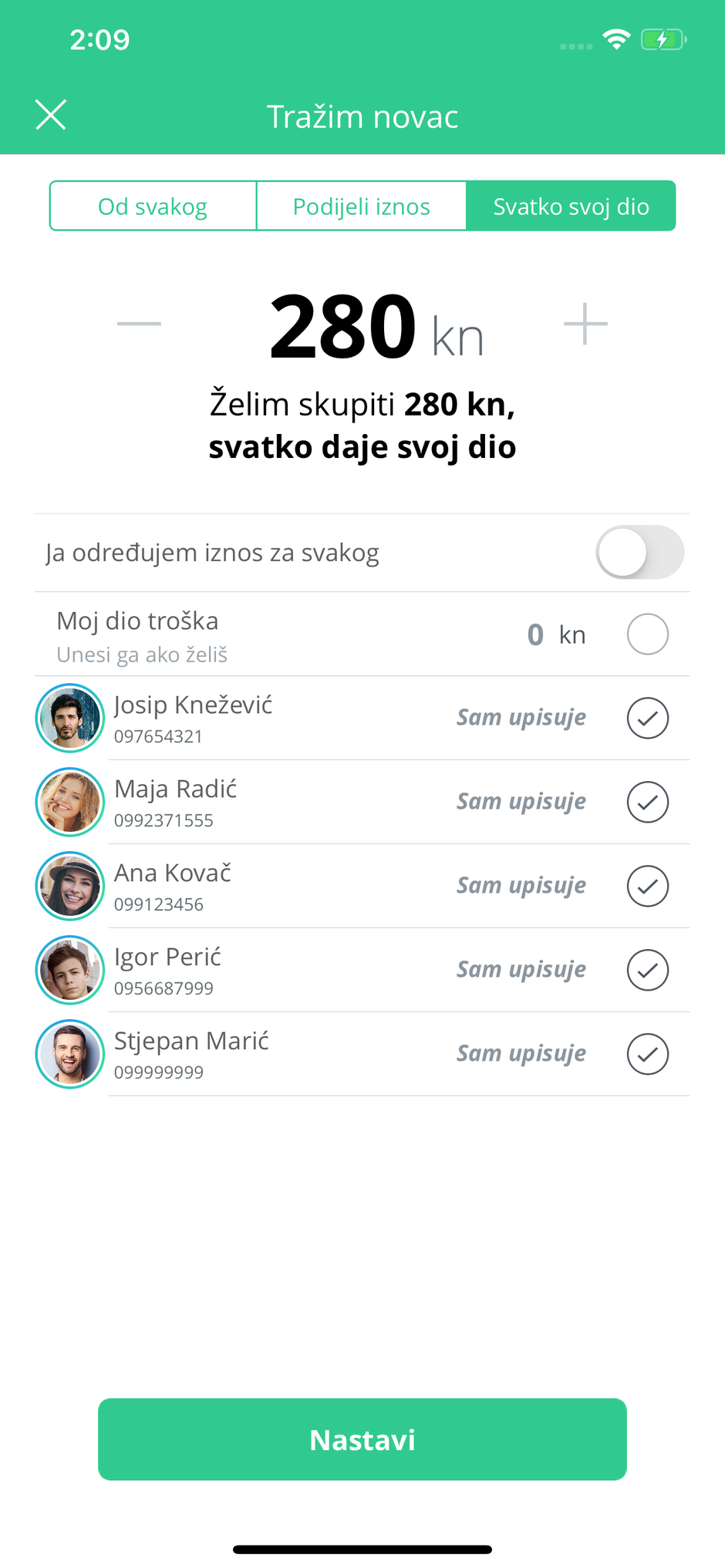Close the Tražim novac screen
This screenshot has height=1568, width=725.
click(51, 116)
